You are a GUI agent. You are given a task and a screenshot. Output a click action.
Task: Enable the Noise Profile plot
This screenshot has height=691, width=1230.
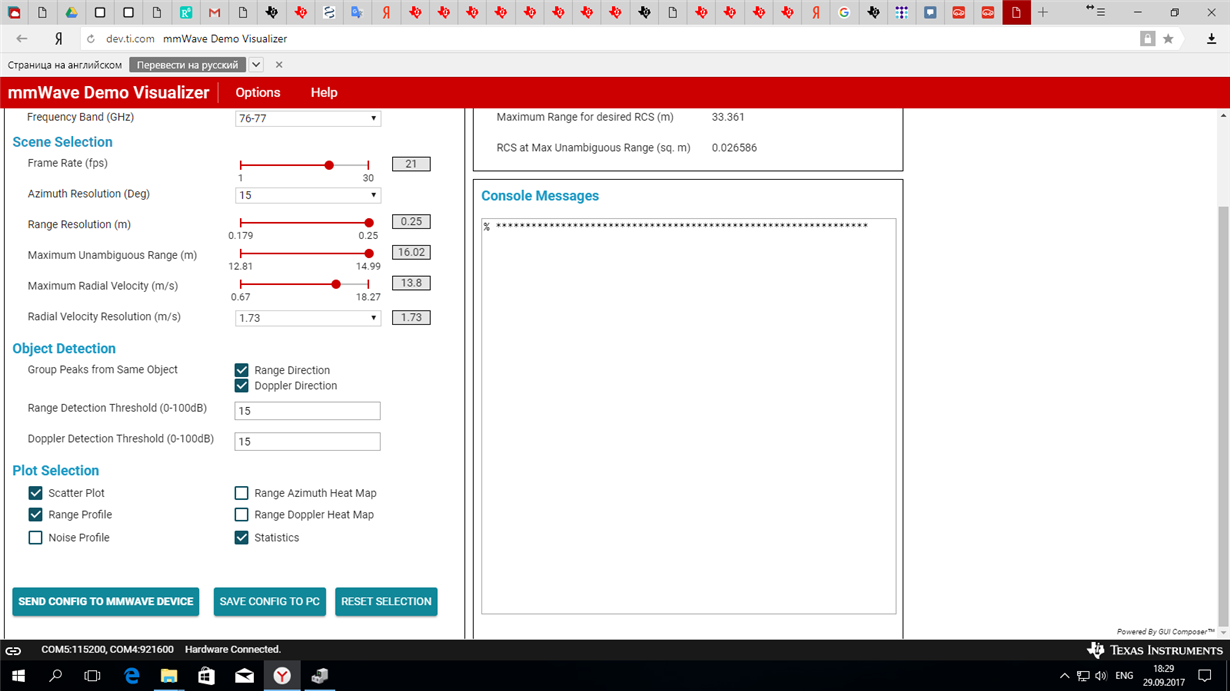(x=36, y=537)
